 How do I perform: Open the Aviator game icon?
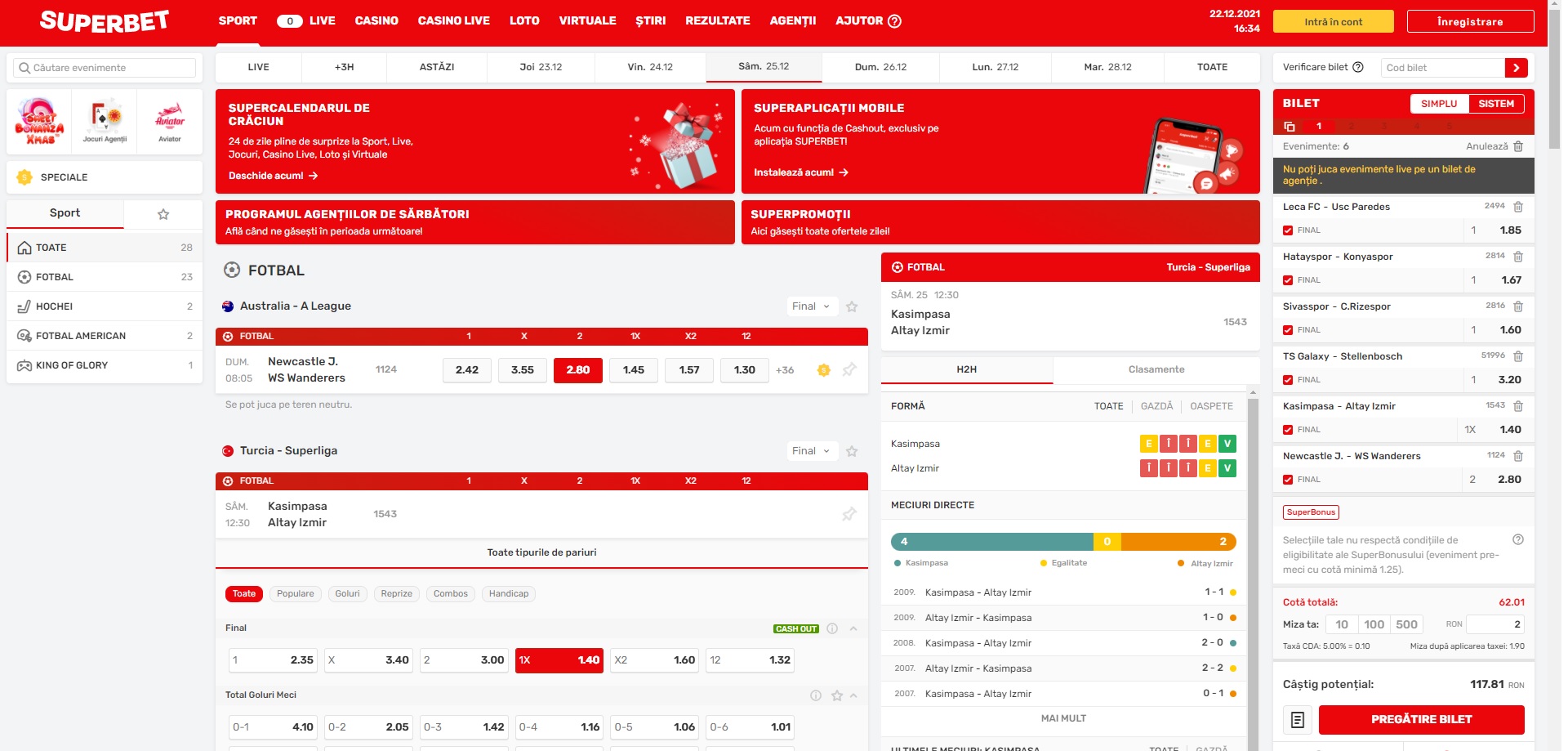coord(170,122)
